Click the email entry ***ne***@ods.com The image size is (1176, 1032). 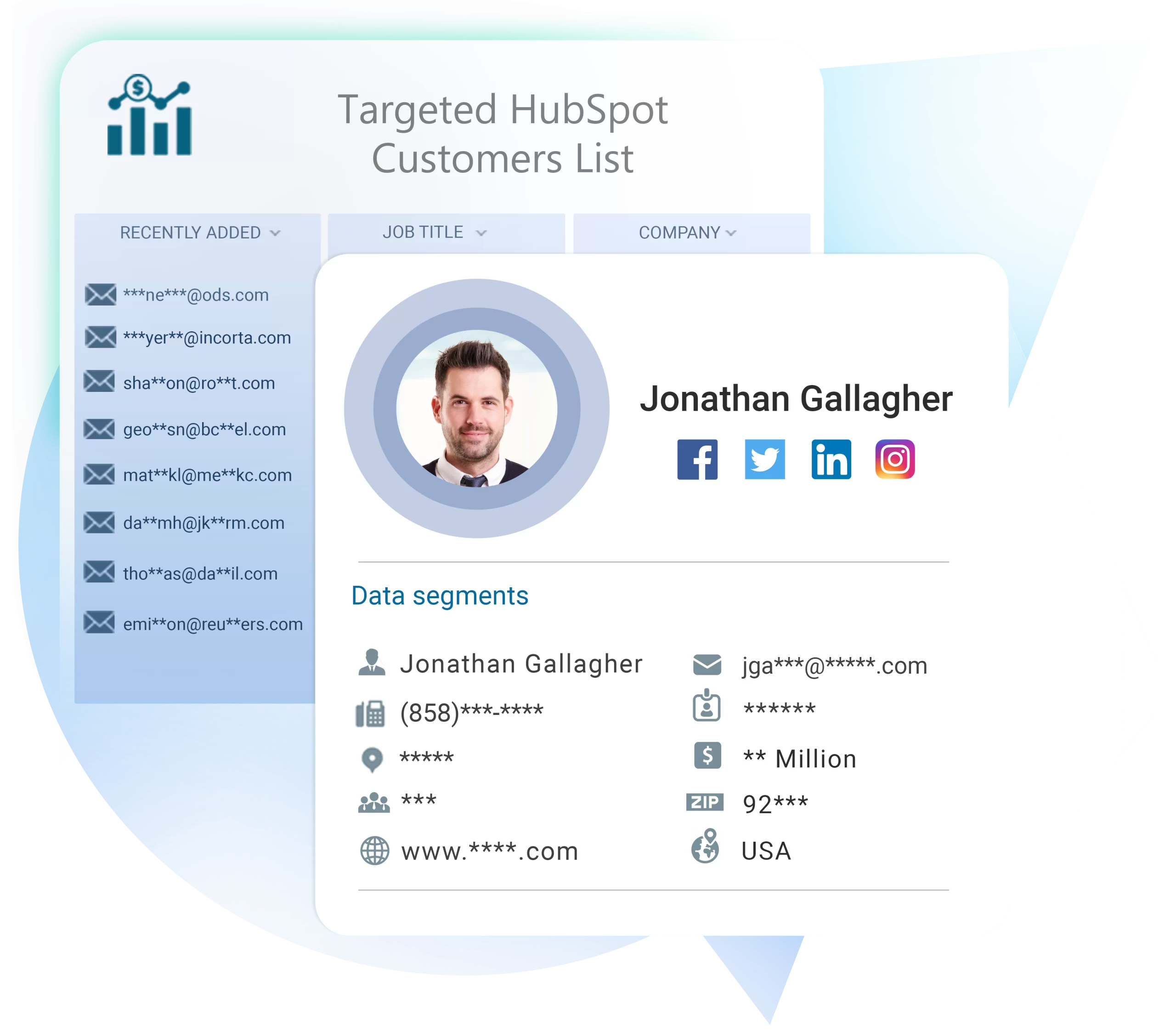(x=191, y=293)
